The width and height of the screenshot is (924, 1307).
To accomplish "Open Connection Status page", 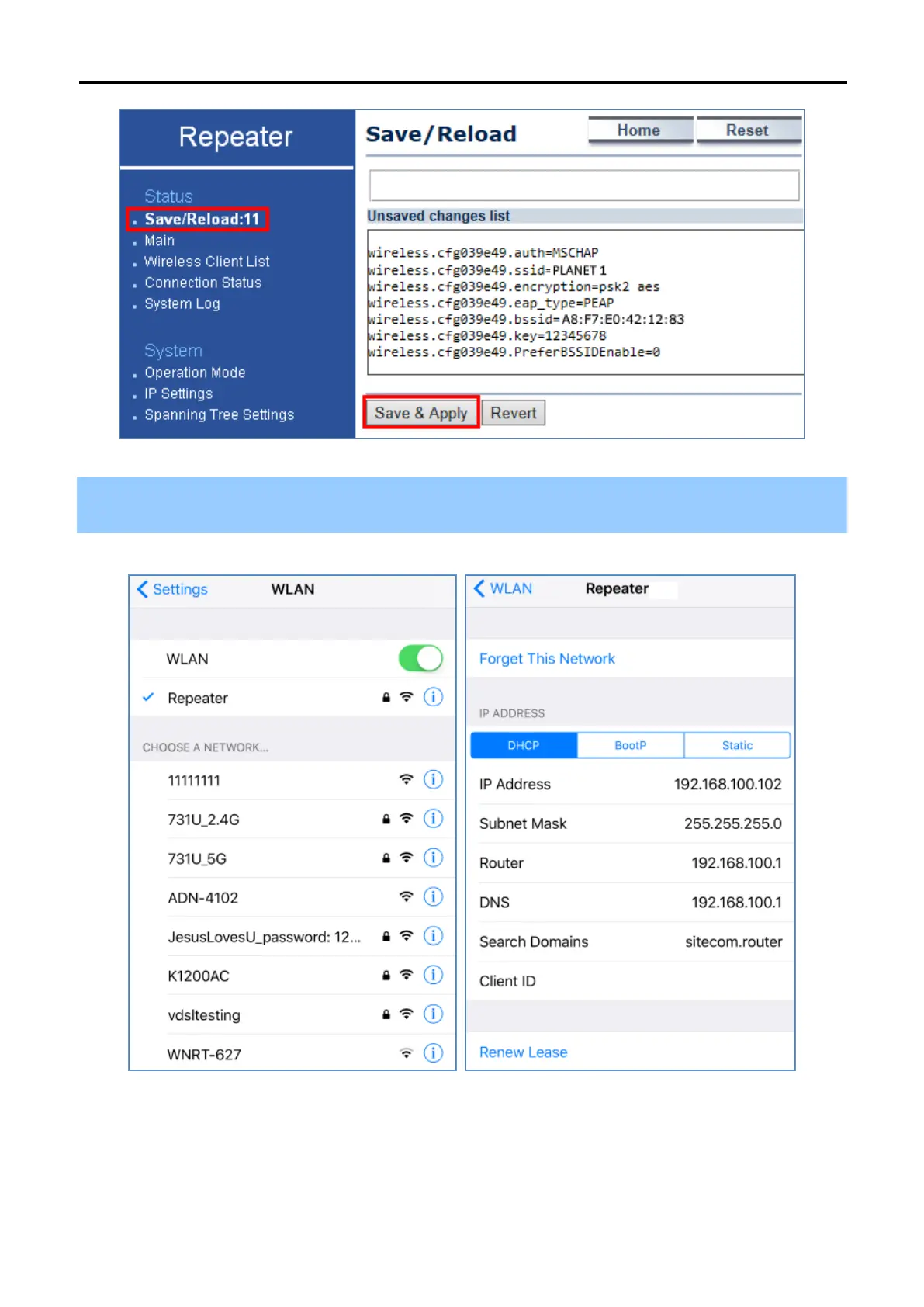I will click(202, 283).
